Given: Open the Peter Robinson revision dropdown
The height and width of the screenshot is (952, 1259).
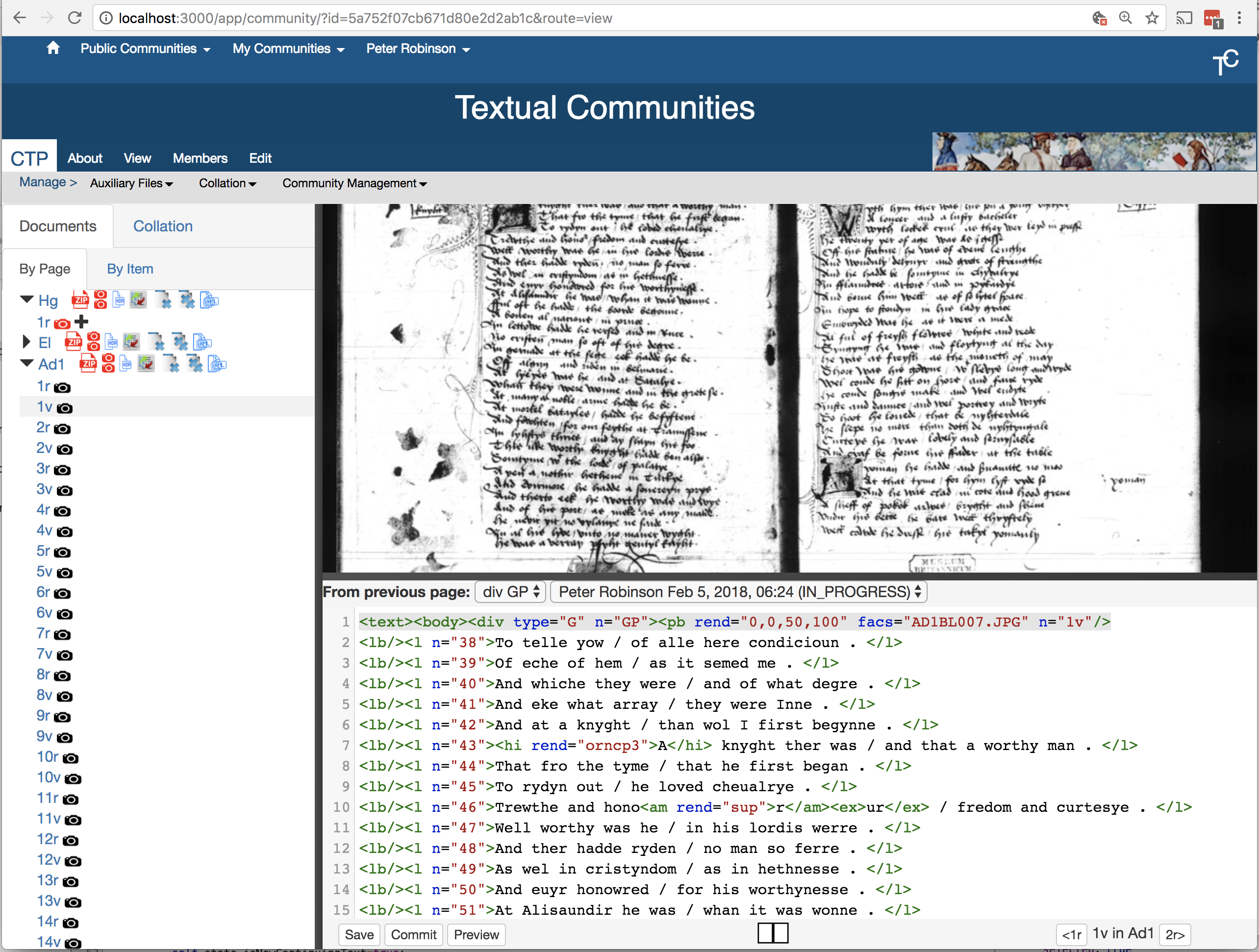Looking at the screenshot, I should pyautogui.click(x=739, y=592).
